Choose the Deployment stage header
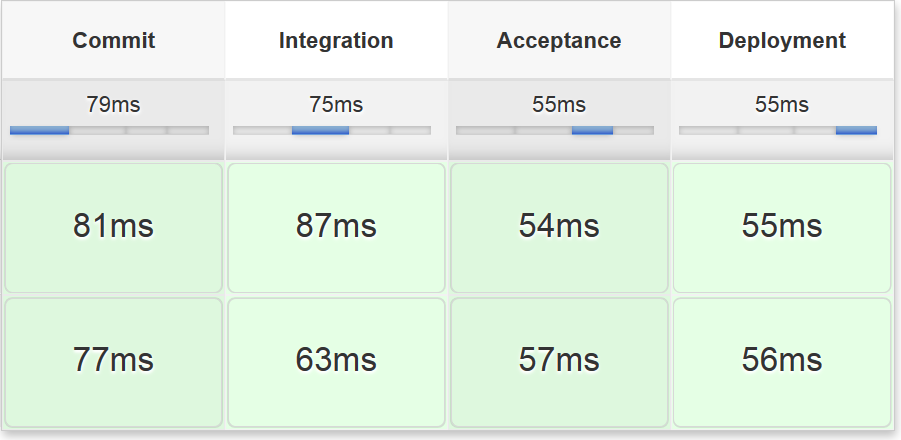 coord(782,41)
